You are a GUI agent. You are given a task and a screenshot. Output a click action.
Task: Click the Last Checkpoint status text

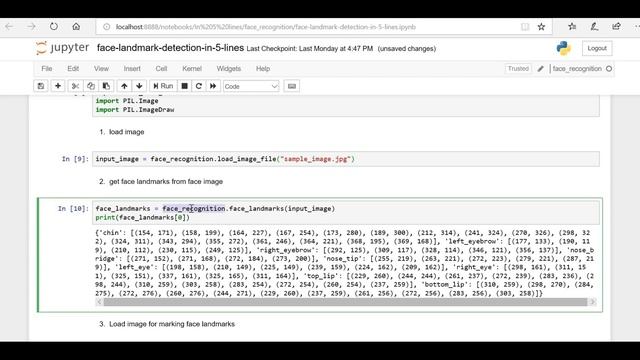point(309,49)
